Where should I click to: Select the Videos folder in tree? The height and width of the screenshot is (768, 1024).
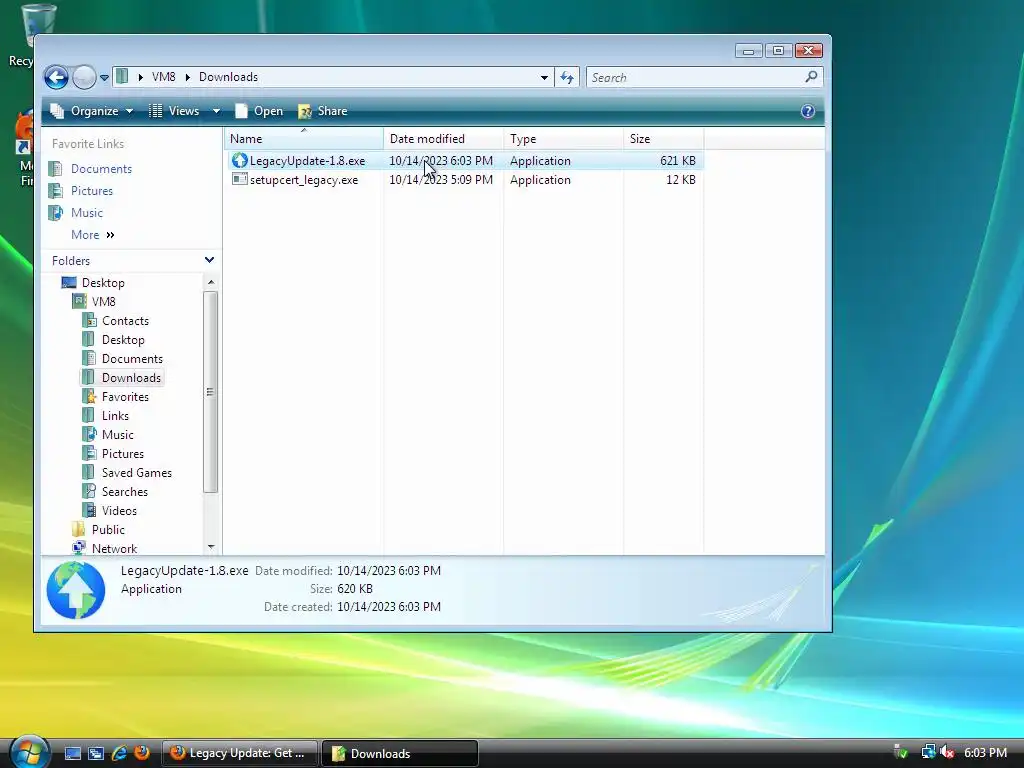pyautogui.click(x=119, y=510)
